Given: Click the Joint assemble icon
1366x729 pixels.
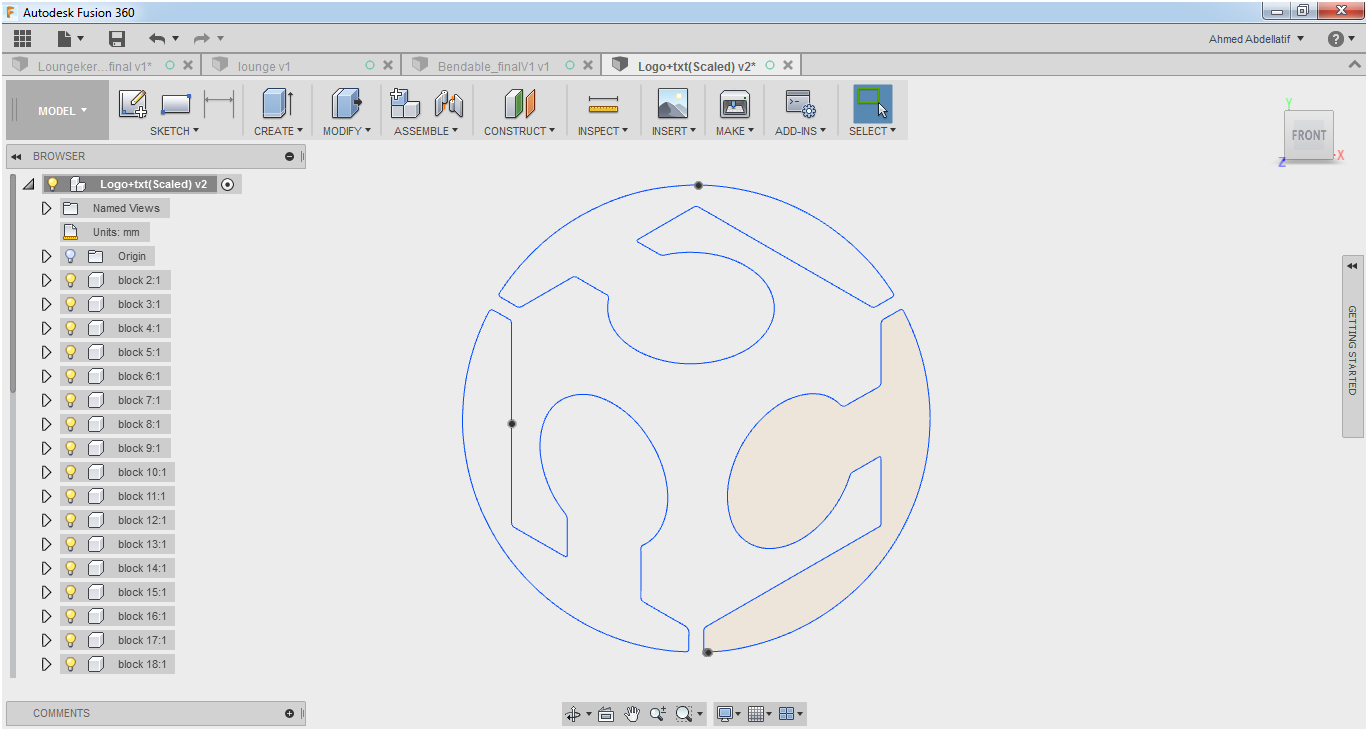Looking at the screenshot, I should point(449,104).
